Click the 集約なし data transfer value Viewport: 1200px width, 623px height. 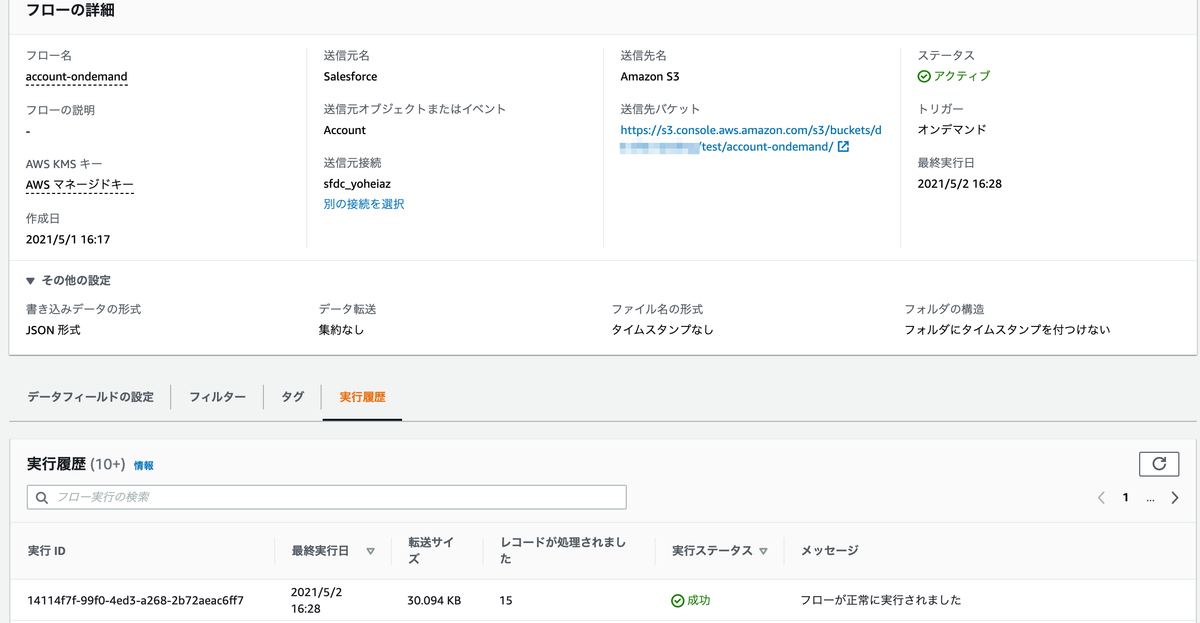[x=340, y=330]
